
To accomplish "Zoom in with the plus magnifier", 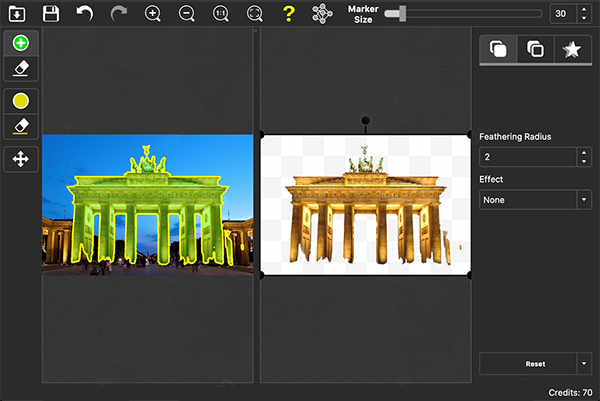I will pyautogui.click(x=153, y=14).
